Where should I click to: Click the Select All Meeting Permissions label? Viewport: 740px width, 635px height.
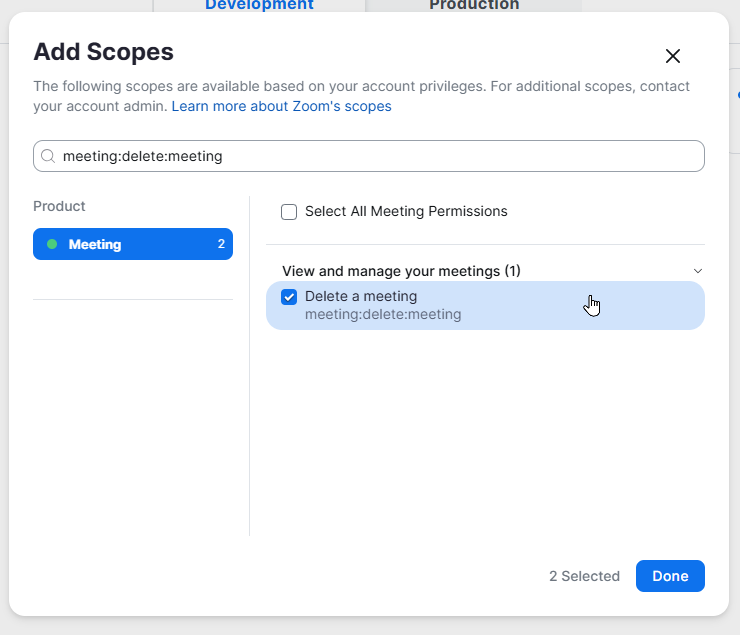tap(406, 211)
